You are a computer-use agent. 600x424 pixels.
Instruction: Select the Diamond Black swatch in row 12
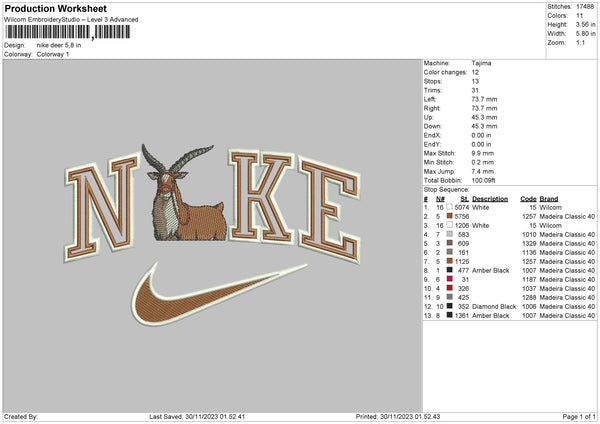pyautogui.click(x=450, y=306)
